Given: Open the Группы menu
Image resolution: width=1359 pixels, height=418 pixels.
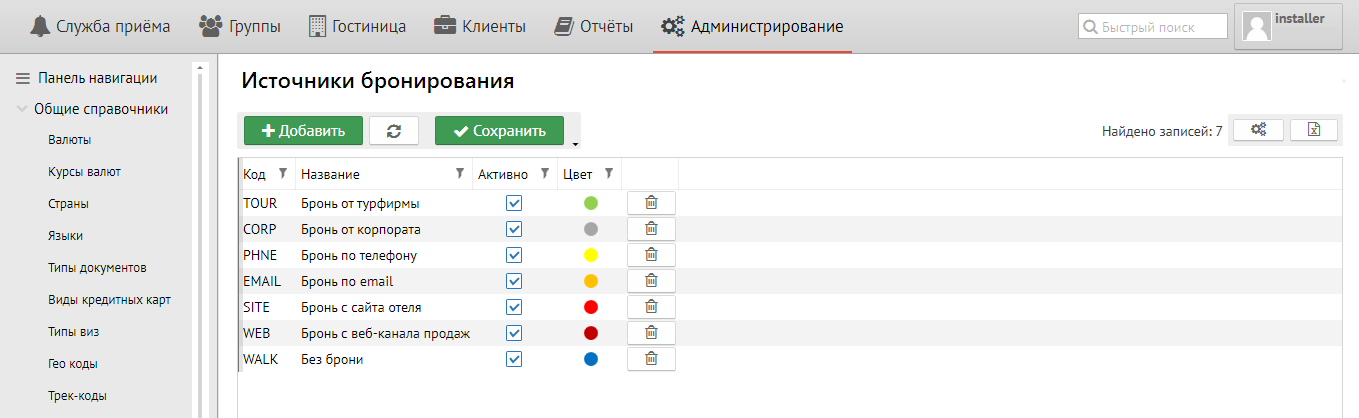Looking at the screenshot, I should click(x=240, y=26).
